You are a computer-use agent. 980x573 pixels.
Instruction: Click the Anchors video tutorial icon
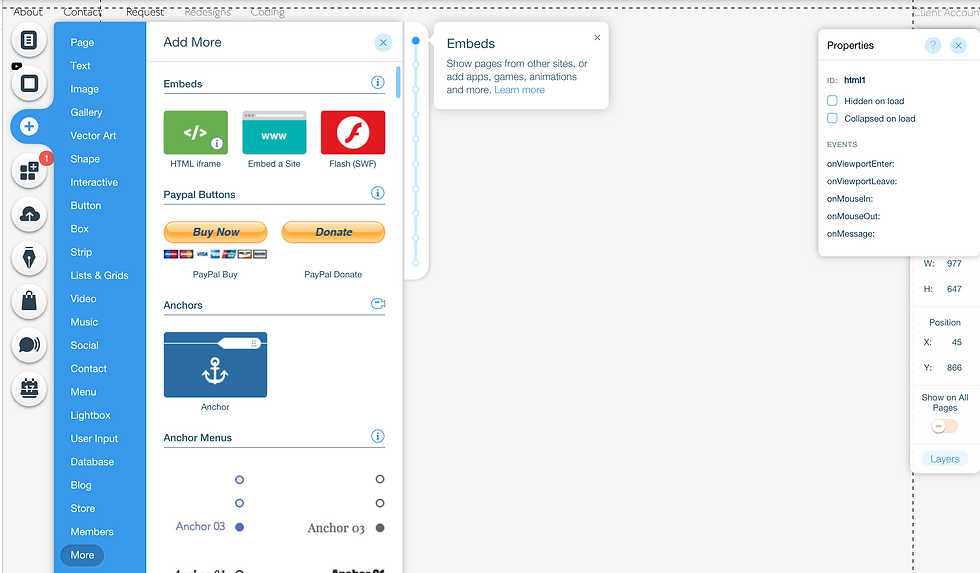point(378,304)
